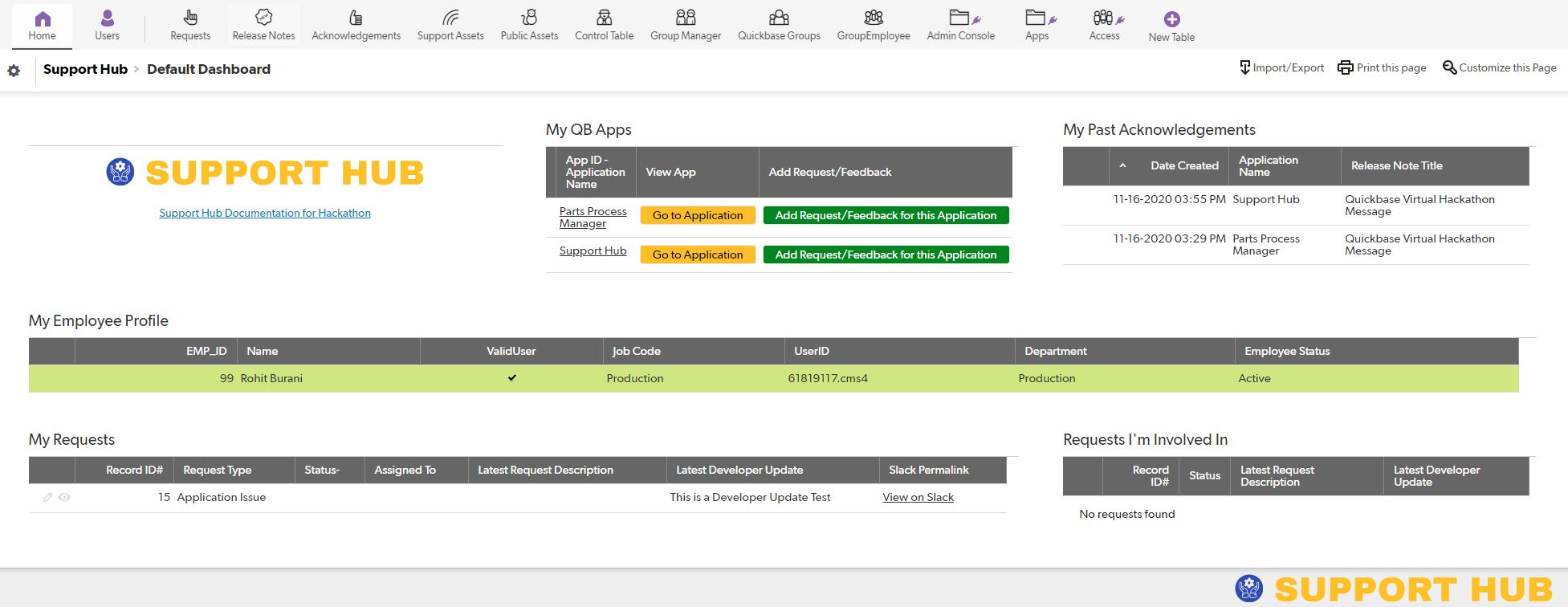Open the Access table icon
Viewport: 1568px width, 607px height.
click(x=1108, y=18)
